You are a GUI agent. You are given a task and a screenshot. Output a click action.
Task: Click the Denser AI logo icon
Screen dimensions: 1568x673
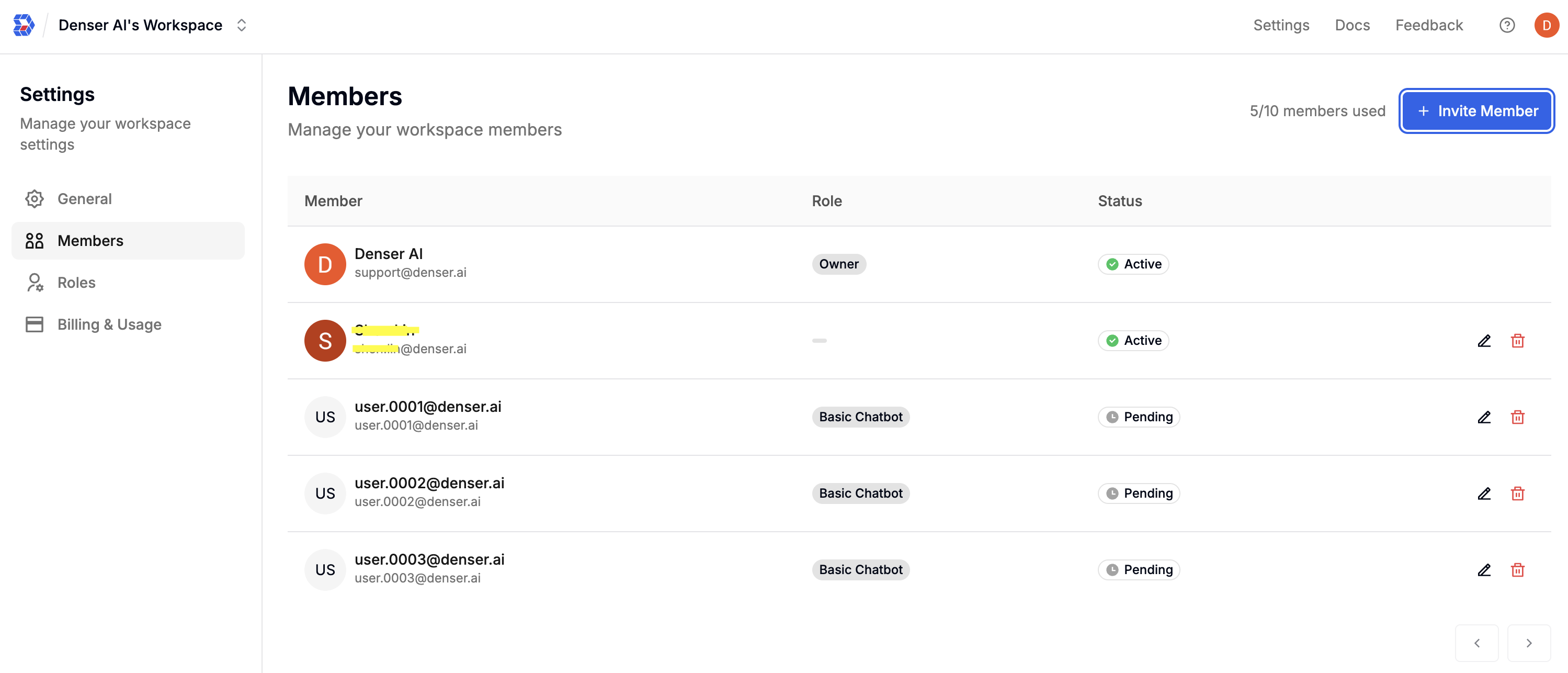pos(24,25)
